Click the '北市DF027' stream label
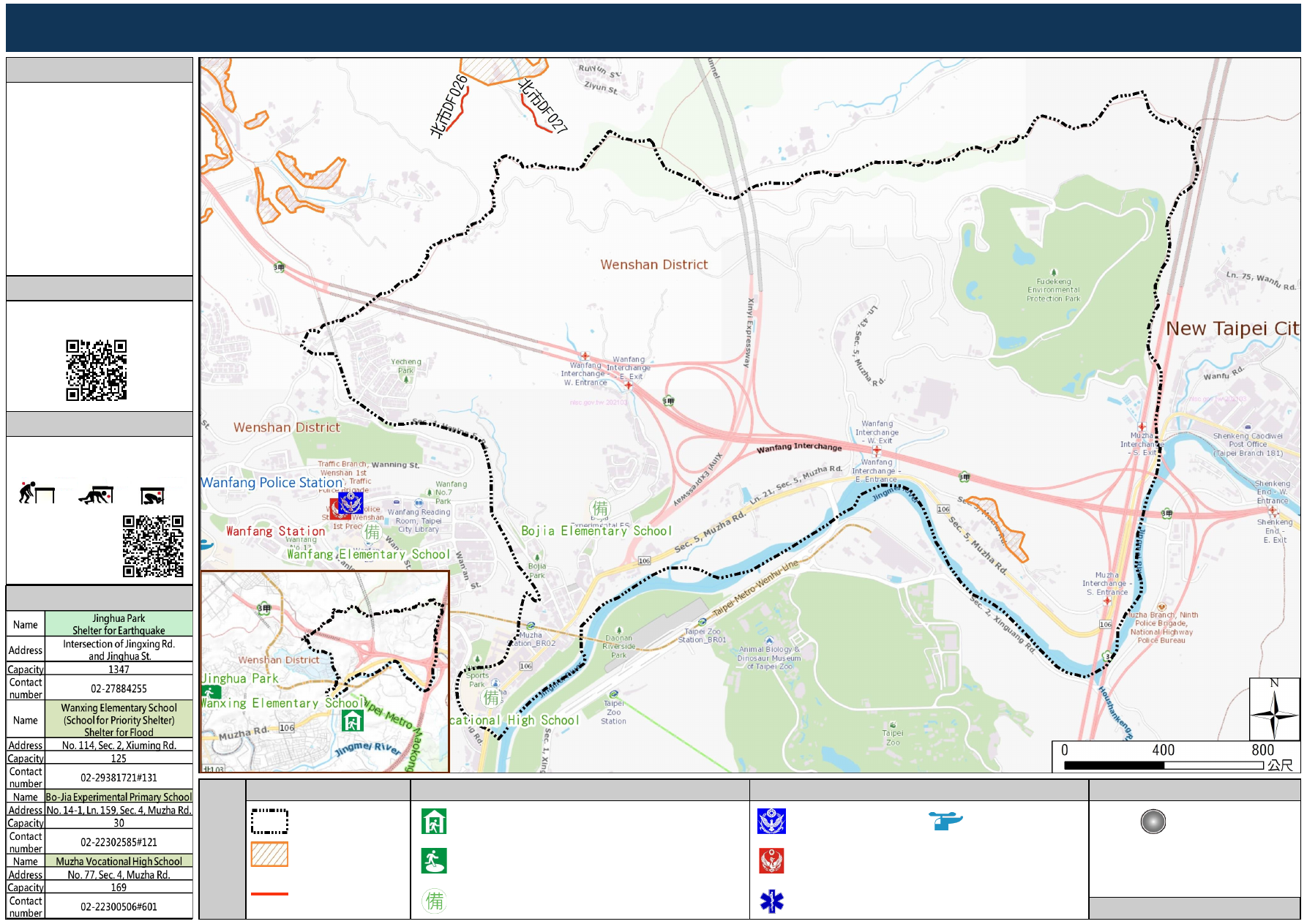 coord(543,106)
